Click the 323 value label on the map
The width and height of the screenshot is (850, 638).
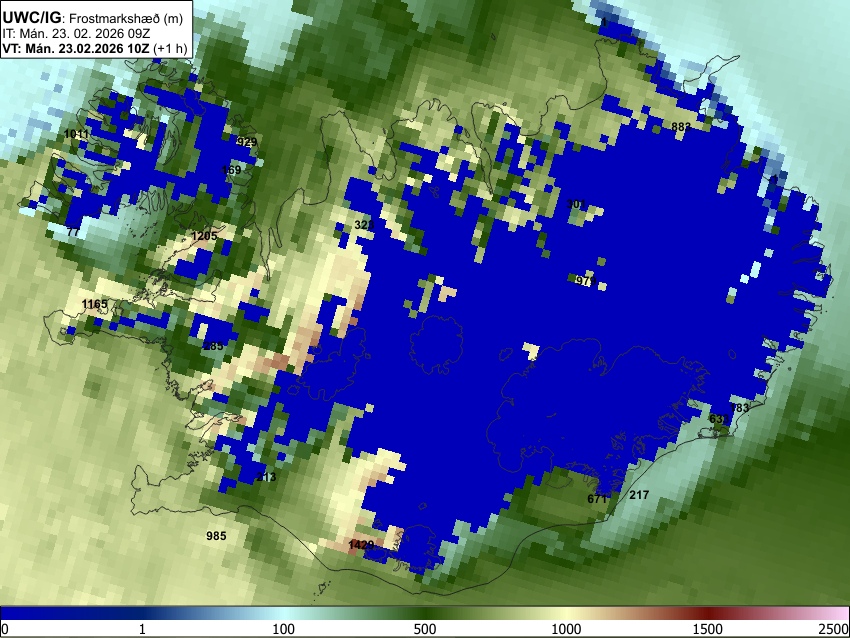[x=364, y=224]
